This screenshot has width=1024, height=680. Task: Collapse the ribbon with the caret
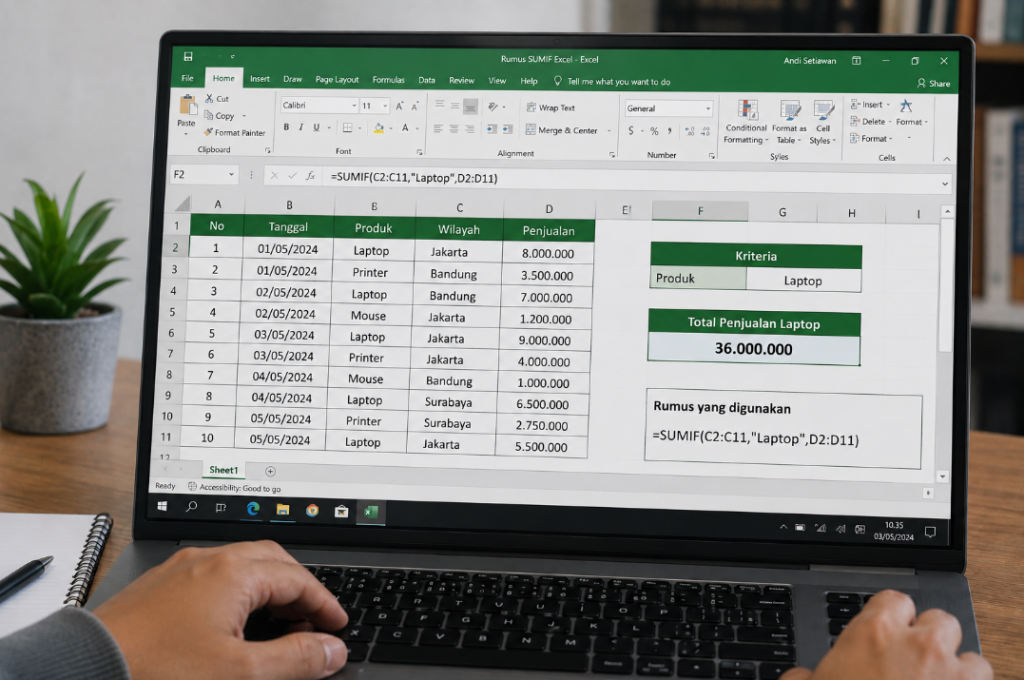point(946,159)
